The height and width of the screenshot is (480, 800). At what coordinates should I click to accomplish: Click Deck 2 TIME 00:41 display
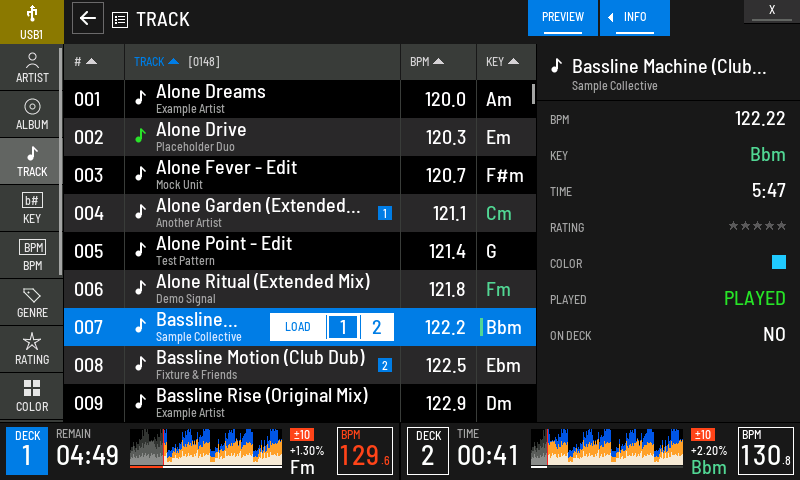(x=488, y=455)
